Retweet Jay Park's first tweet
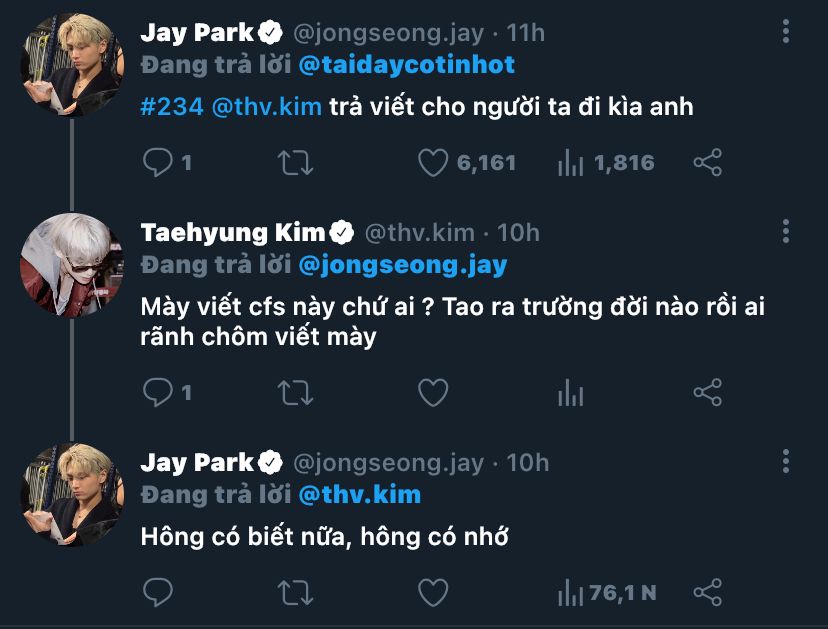This screenshot has width=828, height=629. click(295, 163)
